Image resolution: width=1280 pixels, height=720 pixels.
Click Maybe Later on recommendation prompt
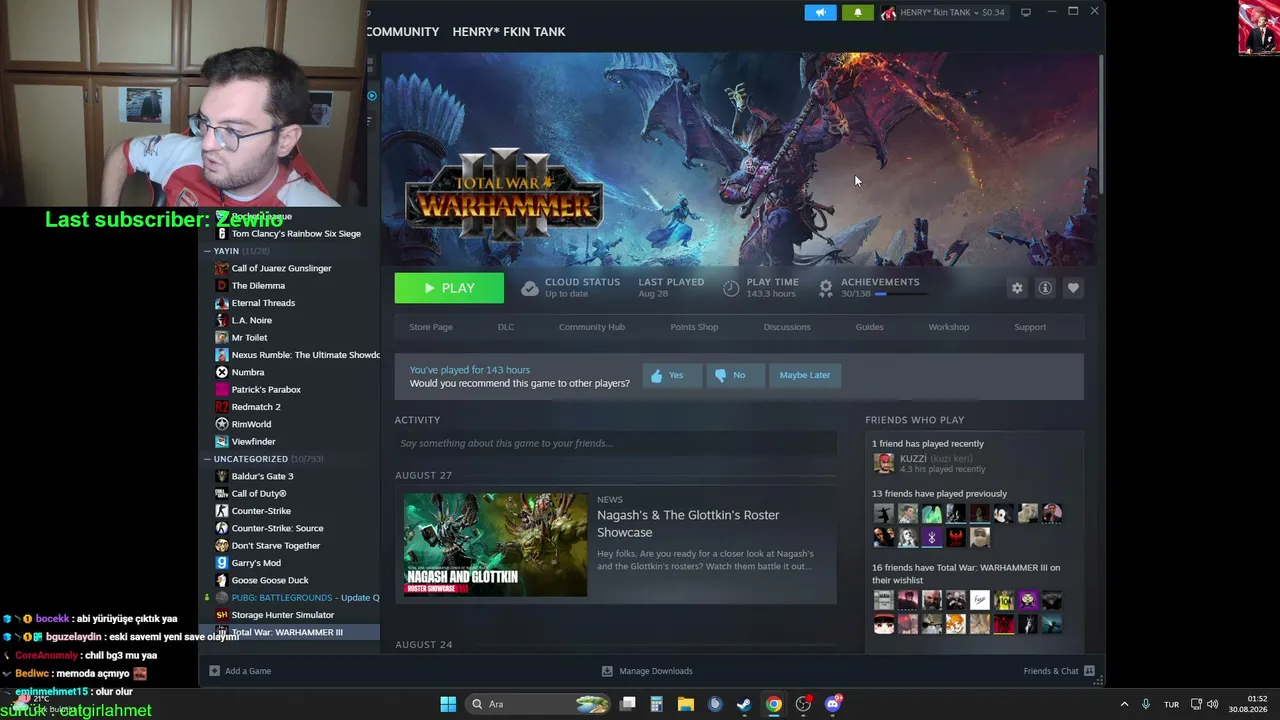pos(805,375)
